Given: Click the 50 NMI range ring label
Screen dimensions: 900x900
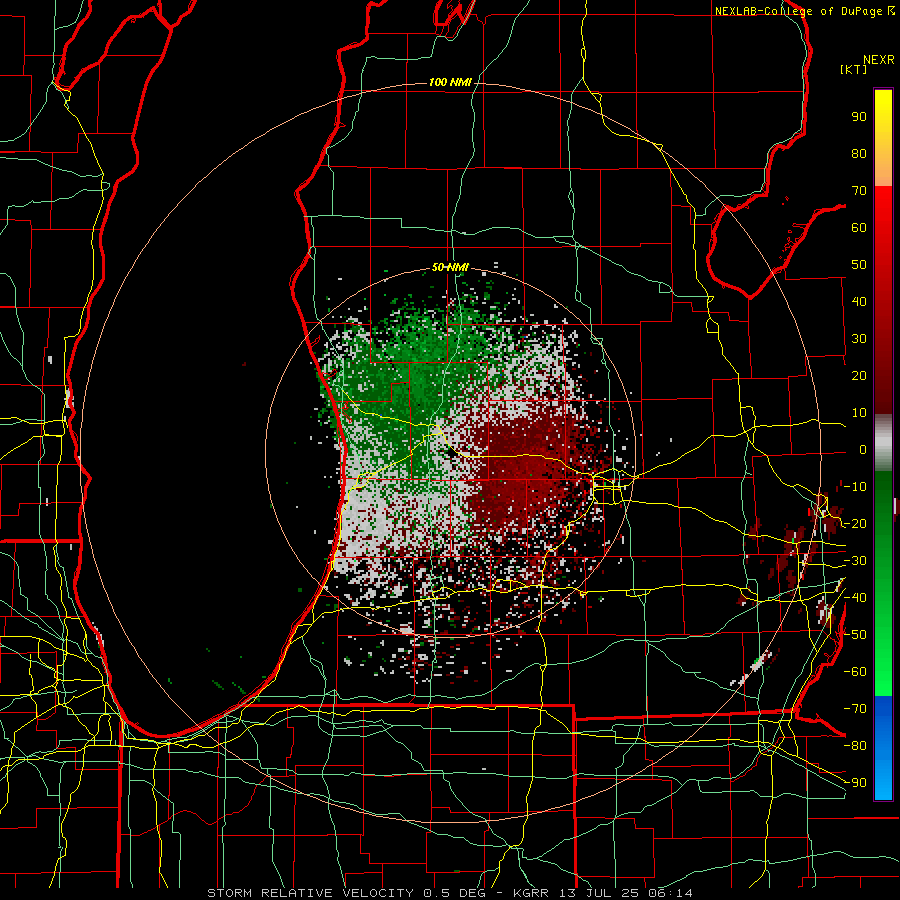Looking at the screenshot, I should pyautogui.click(x=450, y=267).
